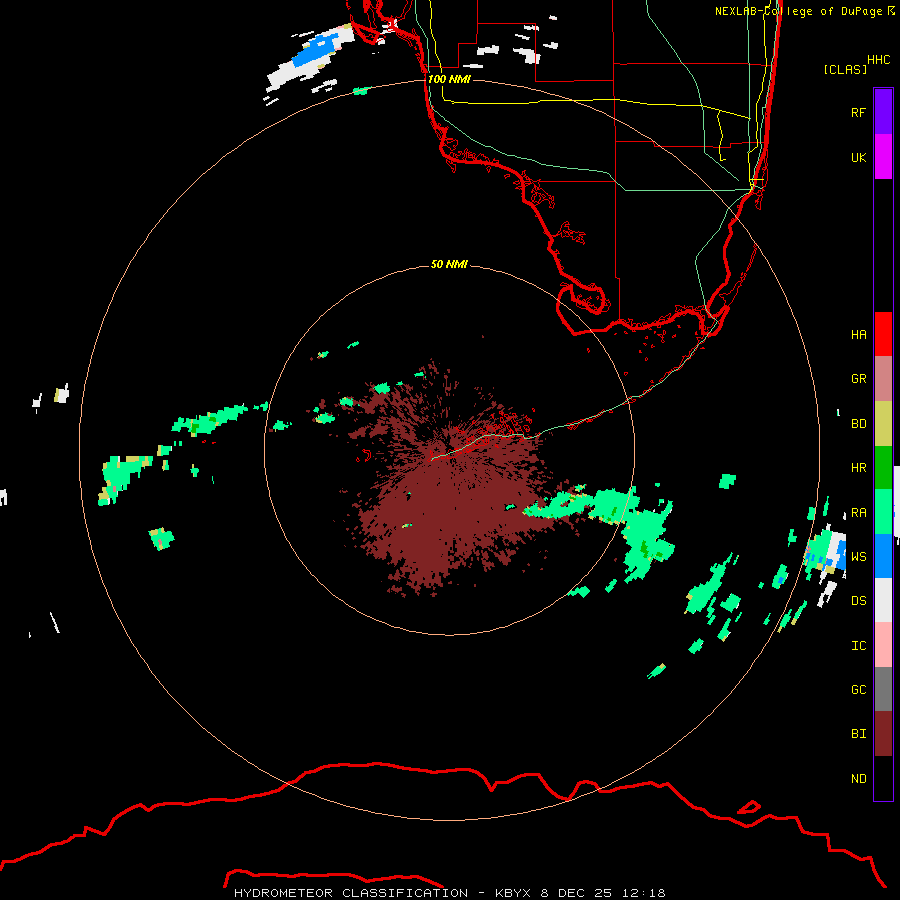Viewport: 900px width, 900px height.
Task: Click the ND legend label
Action: point(858,779)
